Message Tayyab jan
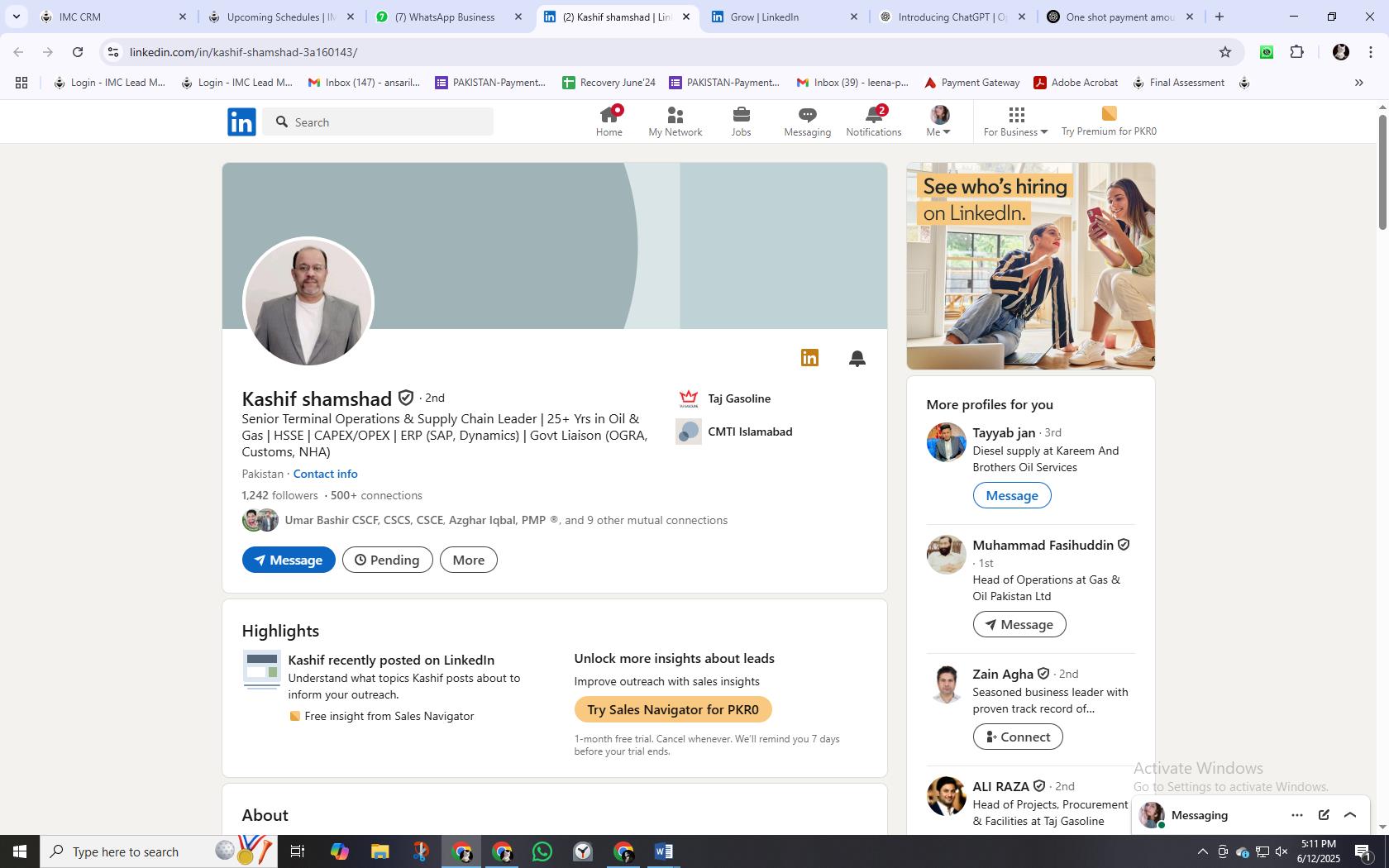1389x868 pixels. [x=1012, y=495]
